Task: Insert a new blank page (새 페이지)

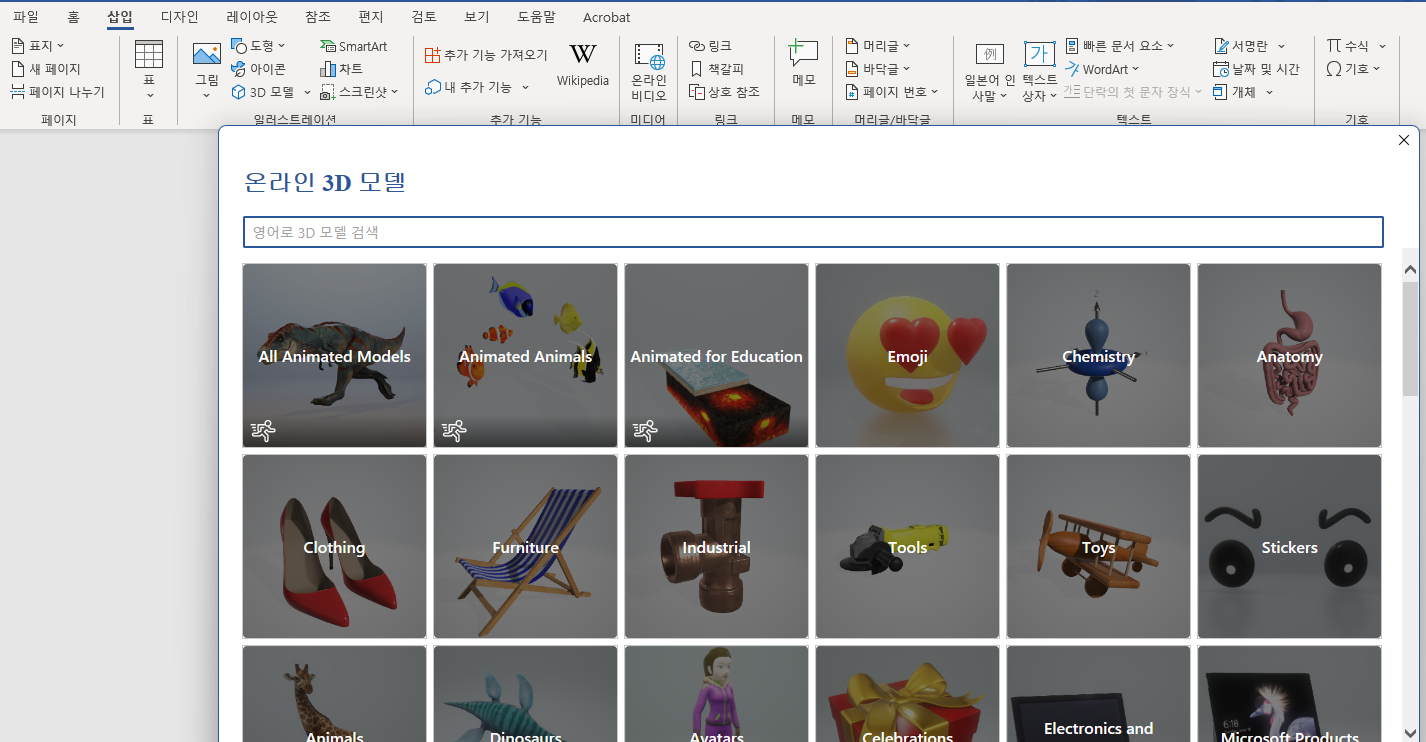Action: [x=46, y=69]
